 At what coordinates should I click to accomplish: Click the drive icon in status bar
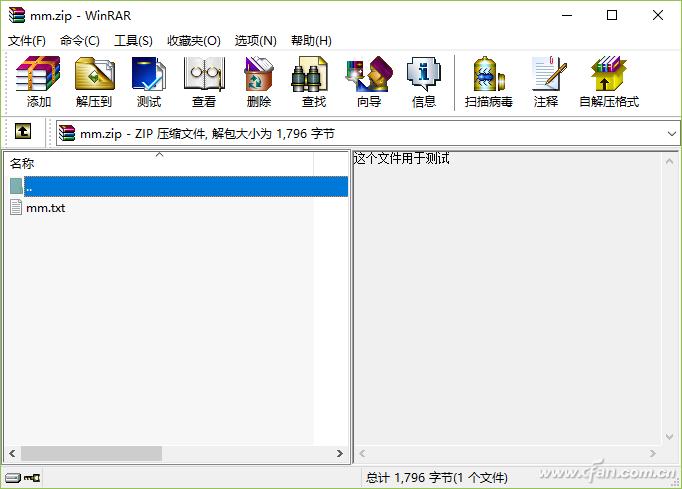(x=13, y=478)
